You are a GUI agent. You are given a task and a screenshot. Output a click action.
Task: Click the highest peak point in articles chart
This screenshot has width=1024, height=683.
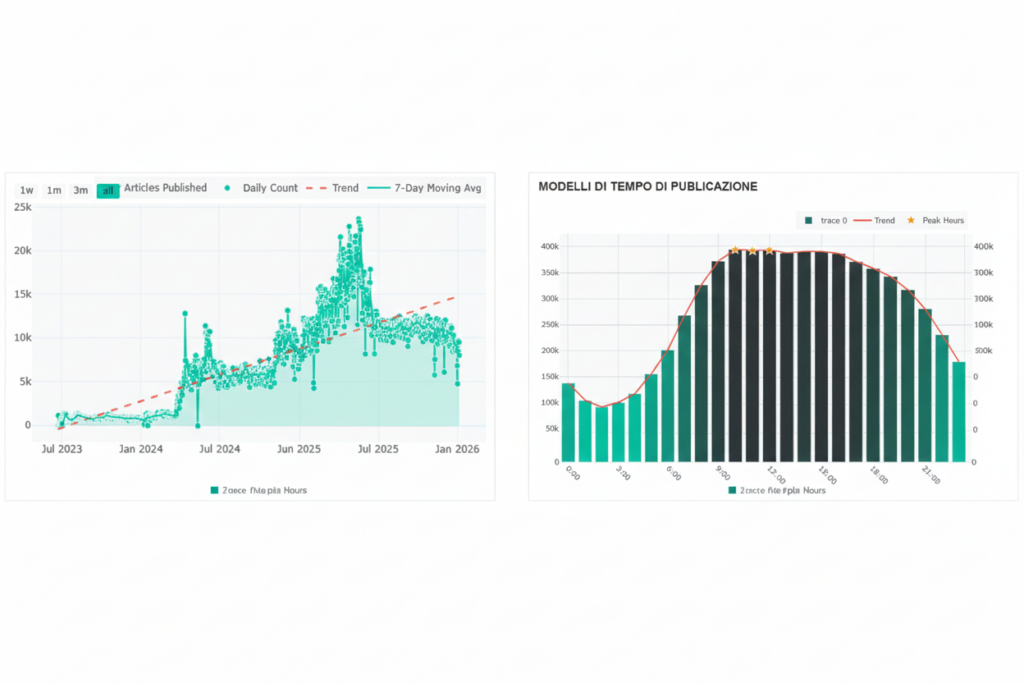[x=358, y=219]
